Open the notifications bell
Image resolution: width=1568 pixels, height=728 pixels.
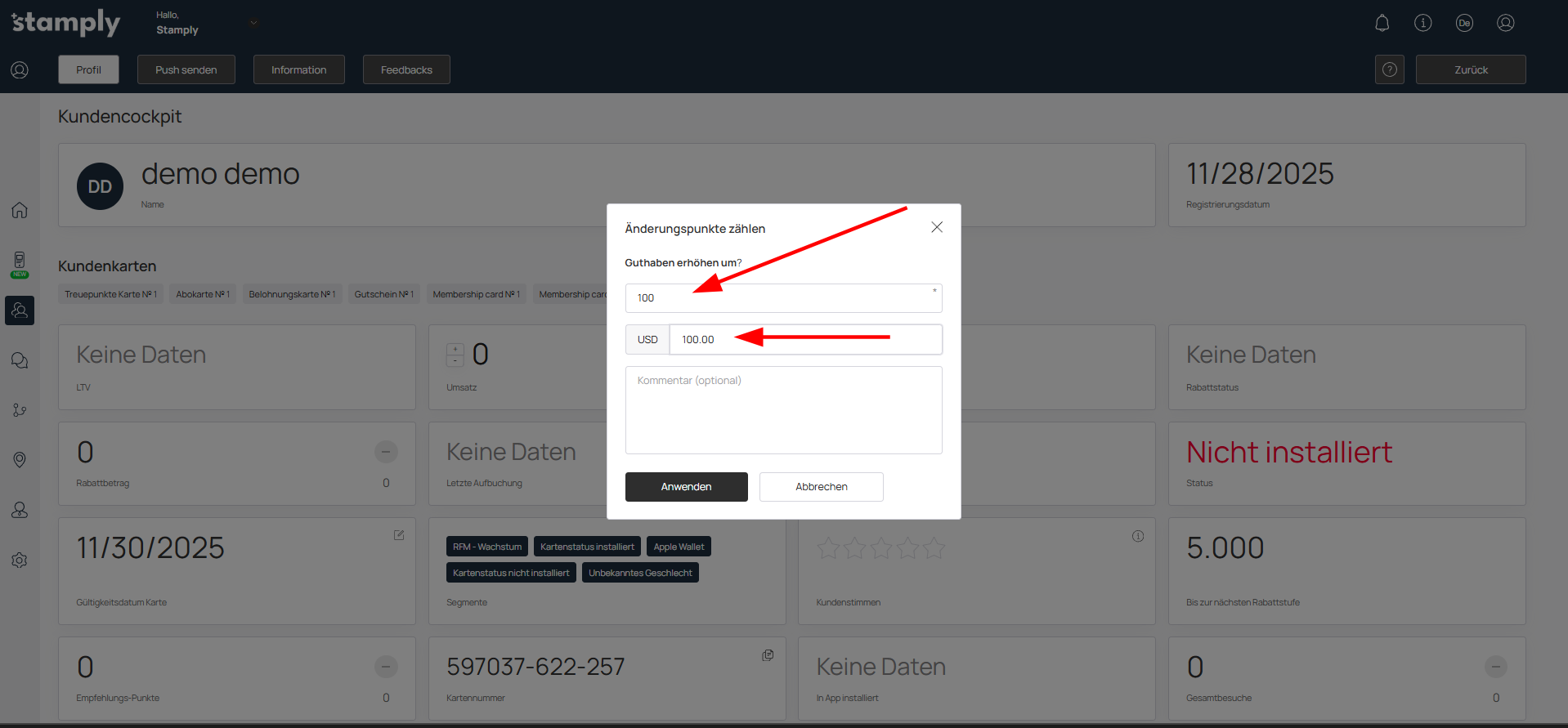[x=1382, y=23]
